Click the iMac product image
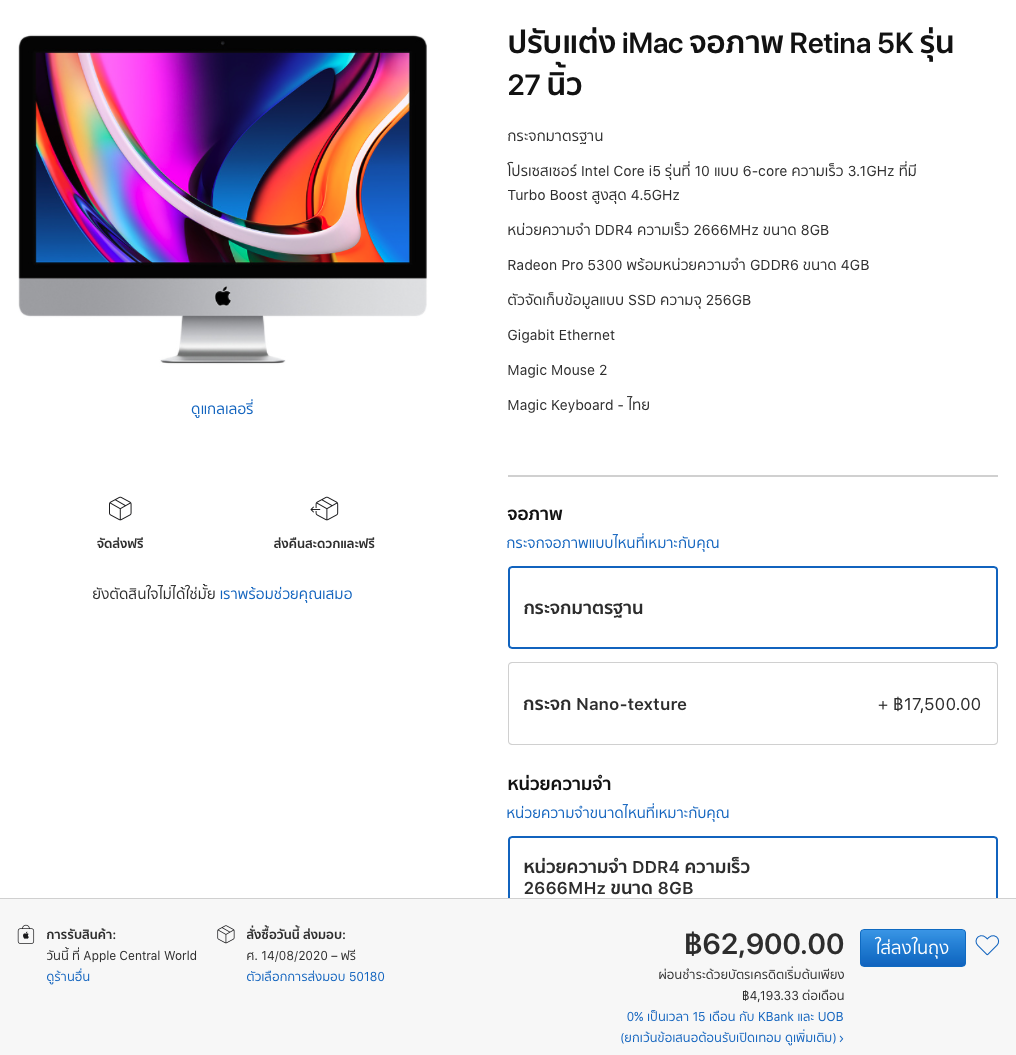1016x1055 pixels. pos(223,199)
